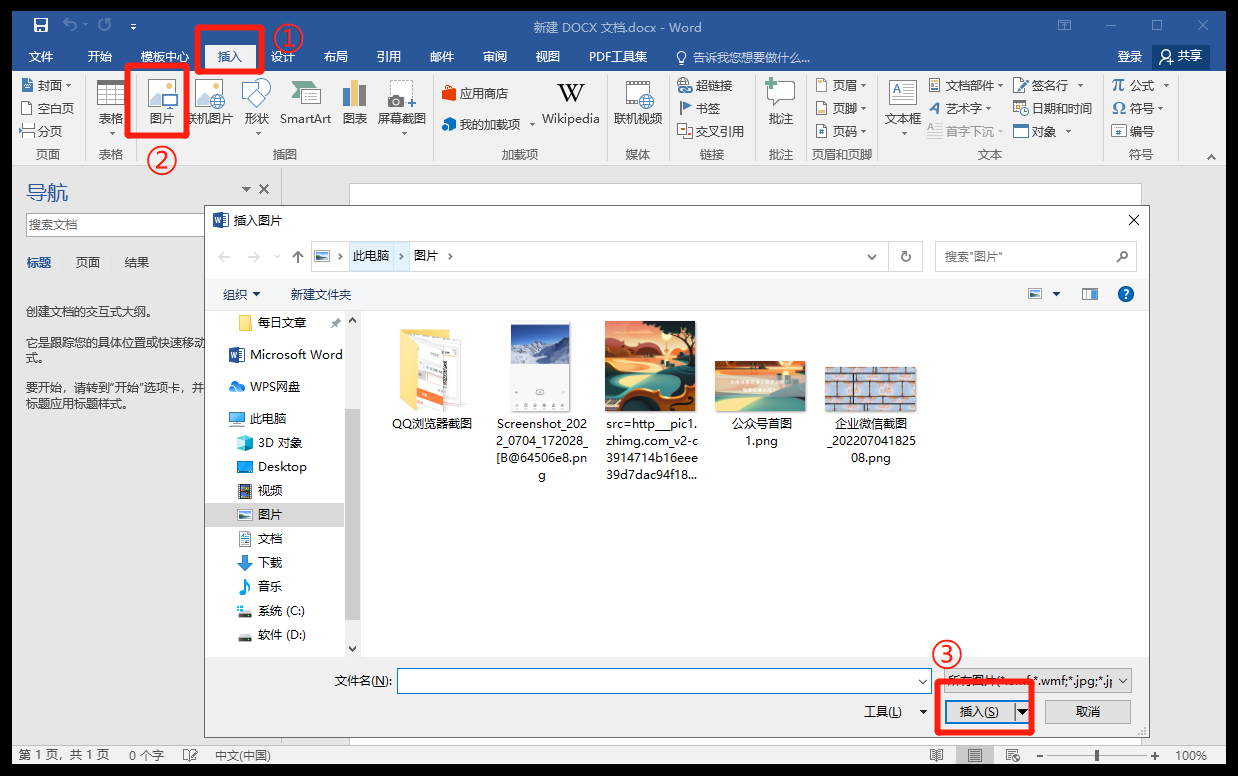Image resolution: width=1238 pixels, height=776 pixels.
Task: Switch navigation pane to 页面 pages
Action: pos(88,262)
